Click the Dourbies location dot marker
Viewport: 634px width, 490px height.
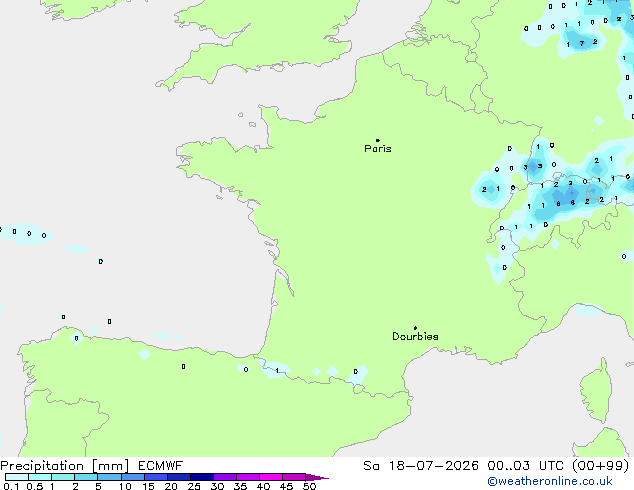point(415,328)
